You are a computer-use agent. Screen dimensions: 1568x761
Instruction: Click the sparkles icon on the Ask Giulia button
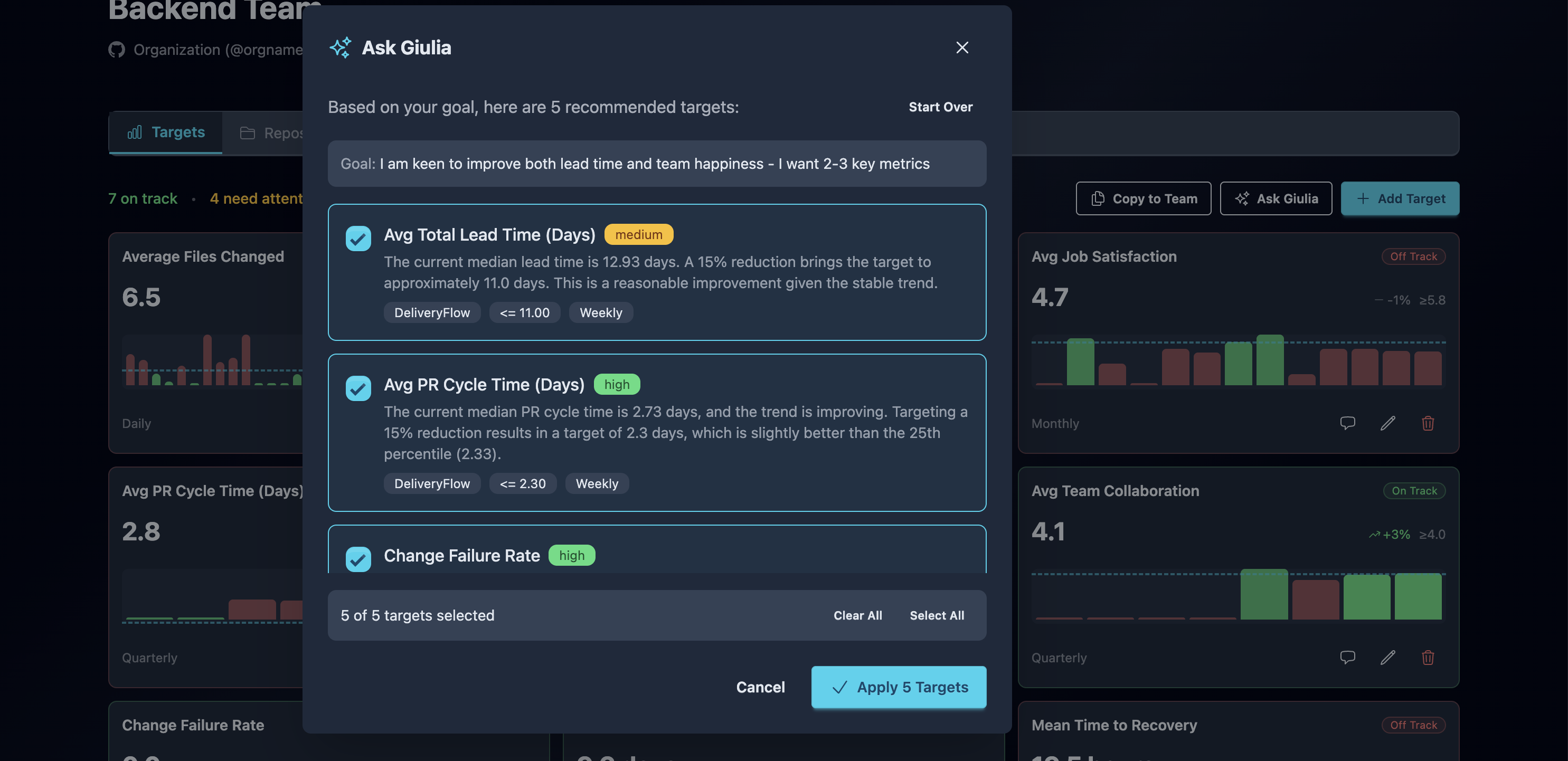pos(1243,198)
